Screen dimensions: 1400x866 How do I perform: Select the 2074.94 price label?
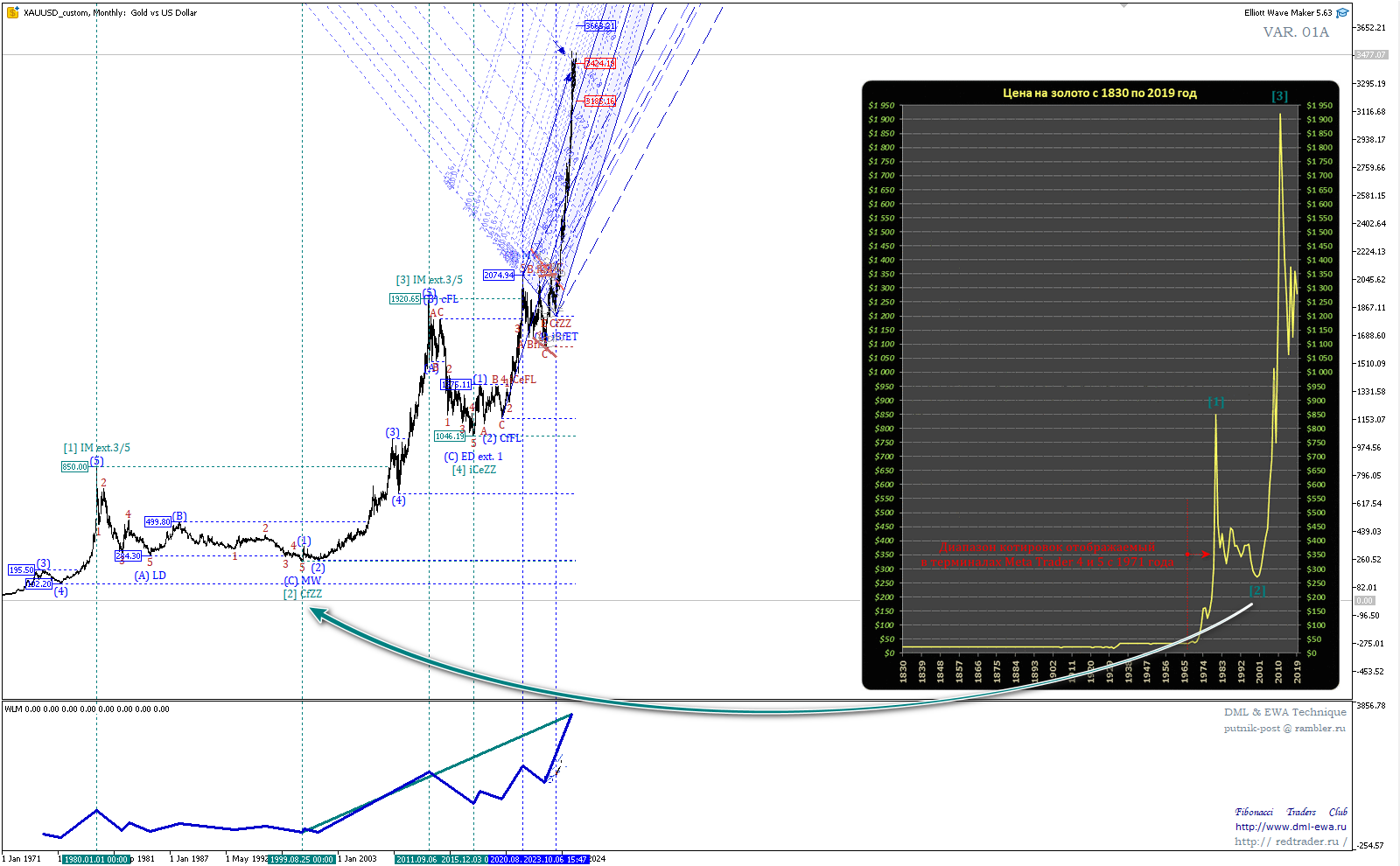tap(499, 275)
